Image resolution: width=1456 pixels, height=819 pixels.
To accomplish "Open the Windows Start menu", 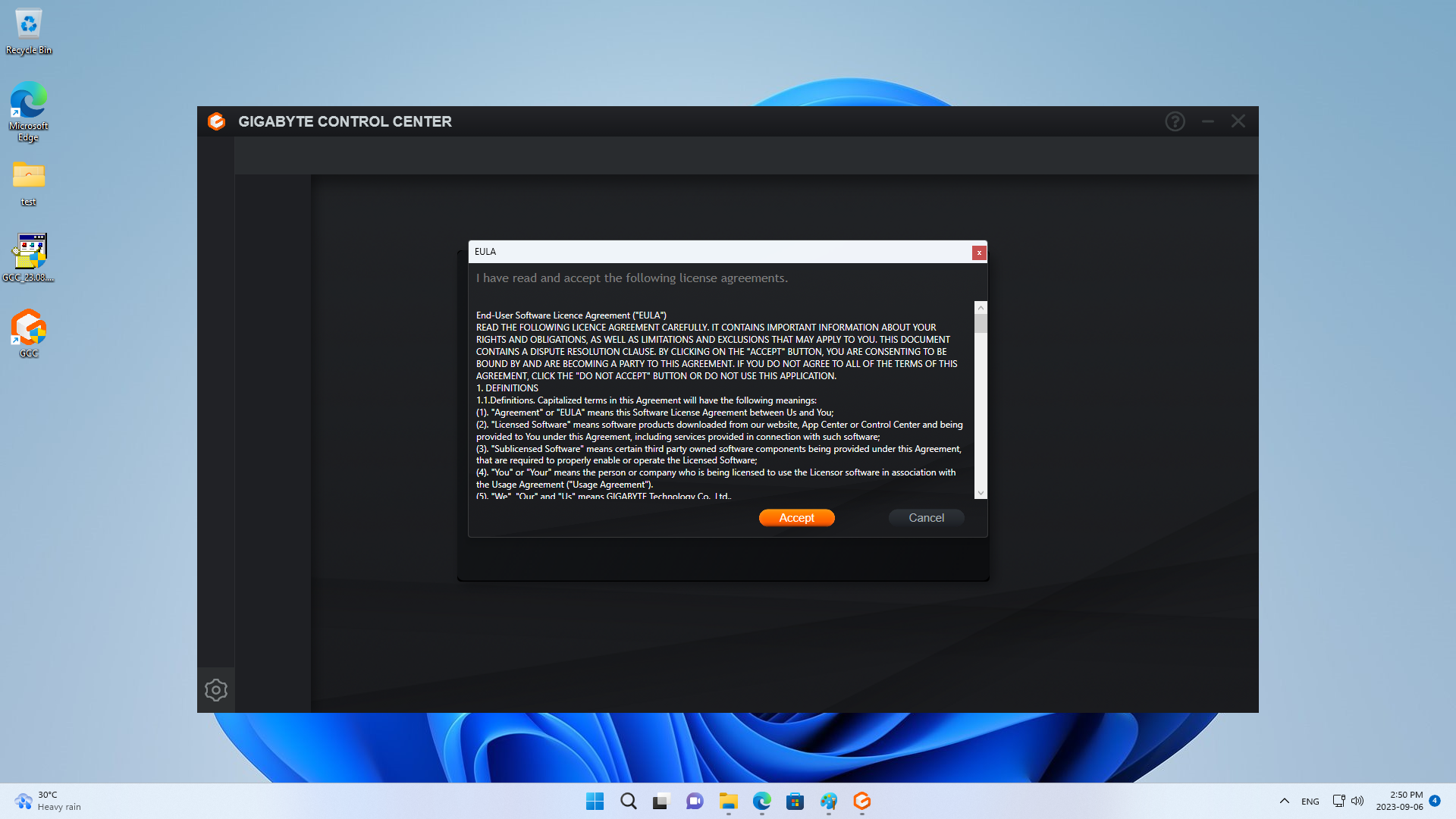I will [595, 802].
